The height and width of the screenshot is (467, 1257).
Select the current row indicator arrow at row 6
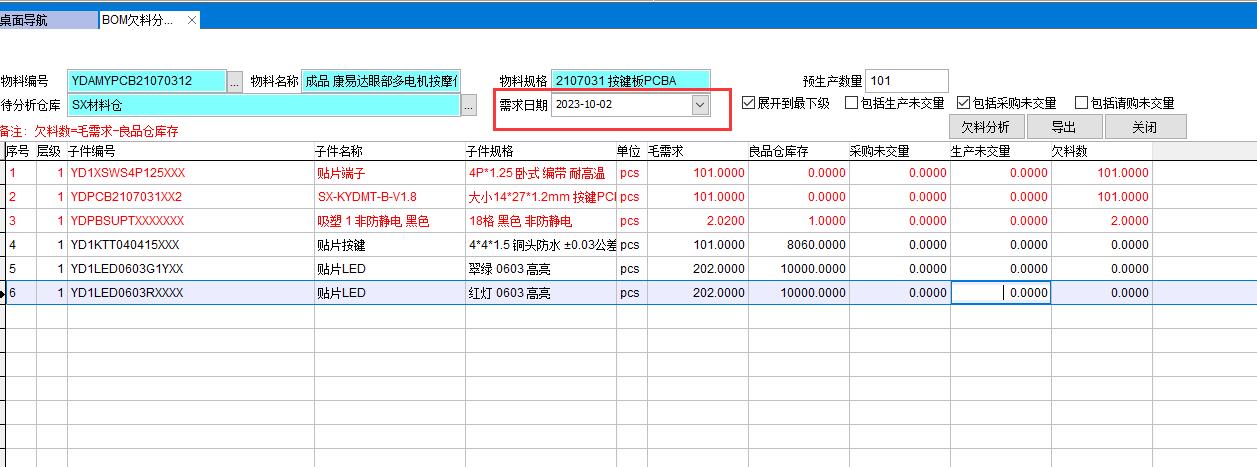pyautogui.click(x=3, y=293)
